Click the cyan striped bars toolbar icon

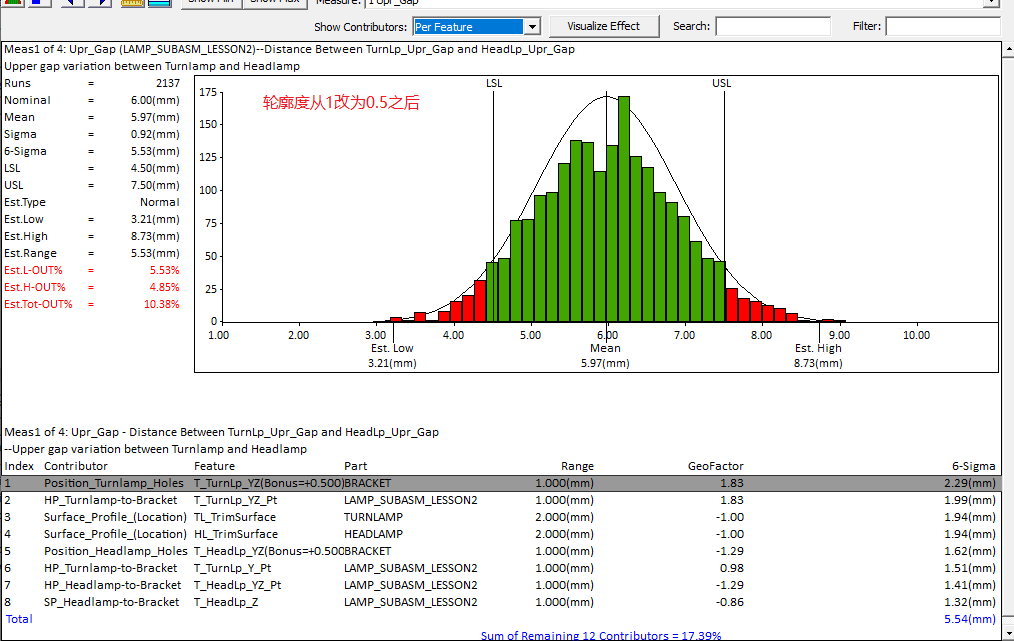click(x=159, y=3)
